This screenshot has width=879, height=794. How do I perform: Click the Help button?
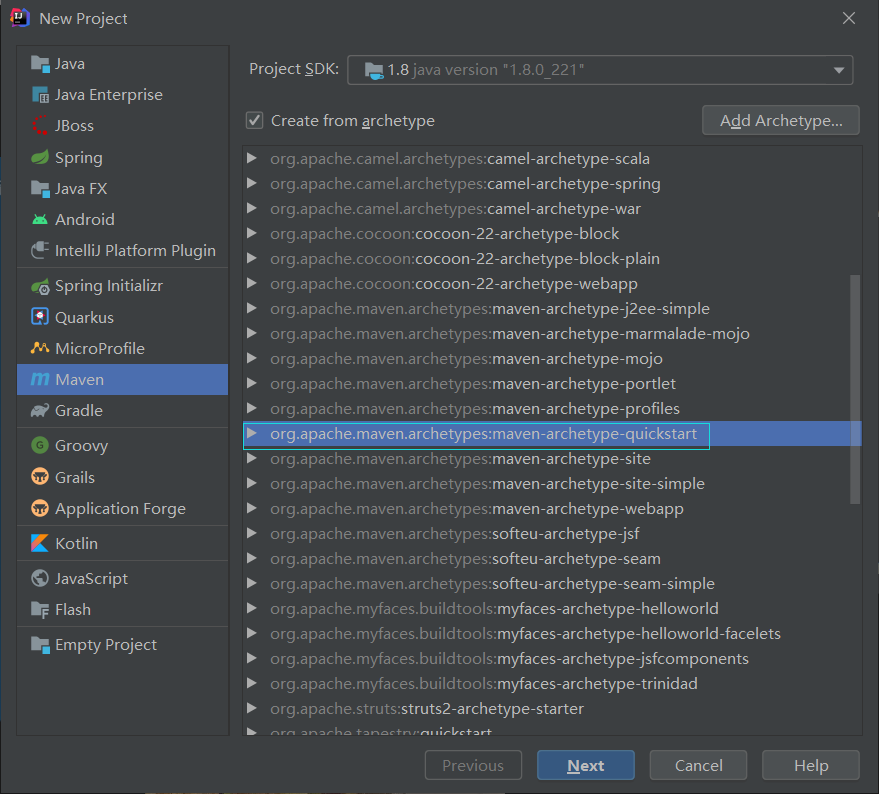pyautogui.click(x=811, y=765)
